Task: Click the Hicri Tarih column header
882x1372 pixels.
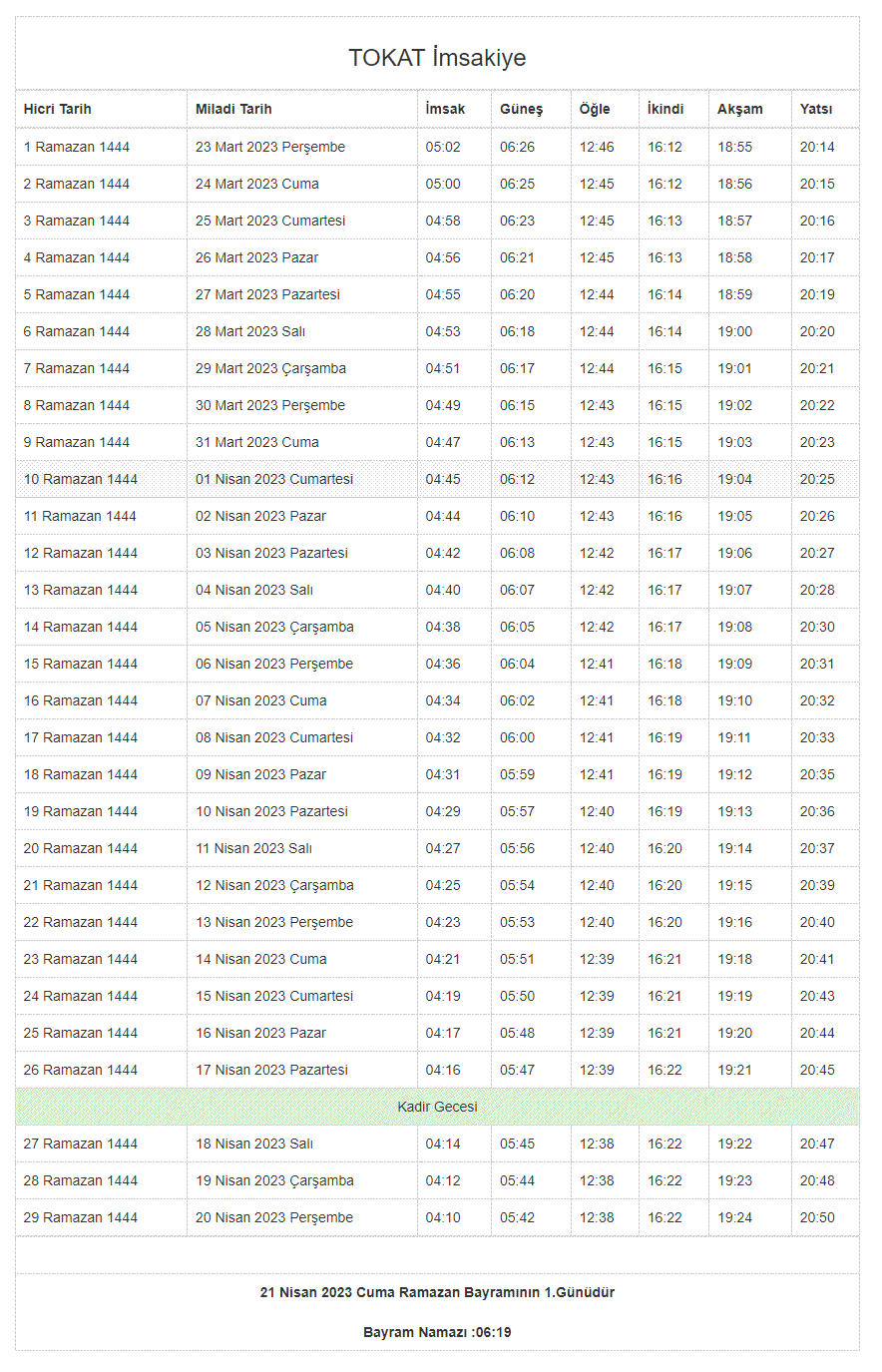Action: tap(58, 109)
